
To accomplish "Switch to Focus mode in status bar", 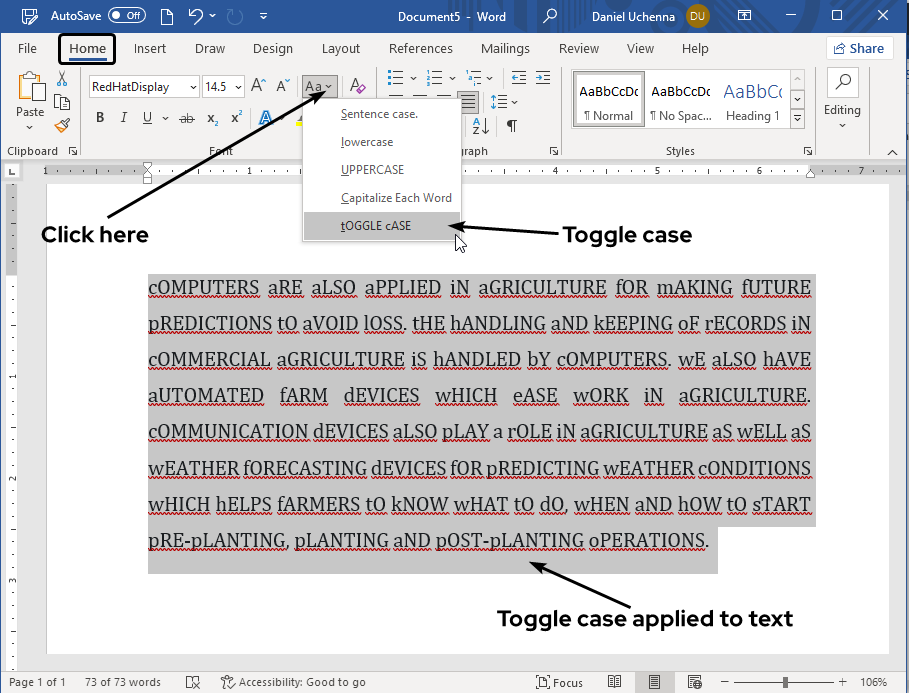I will pos(560,682).
